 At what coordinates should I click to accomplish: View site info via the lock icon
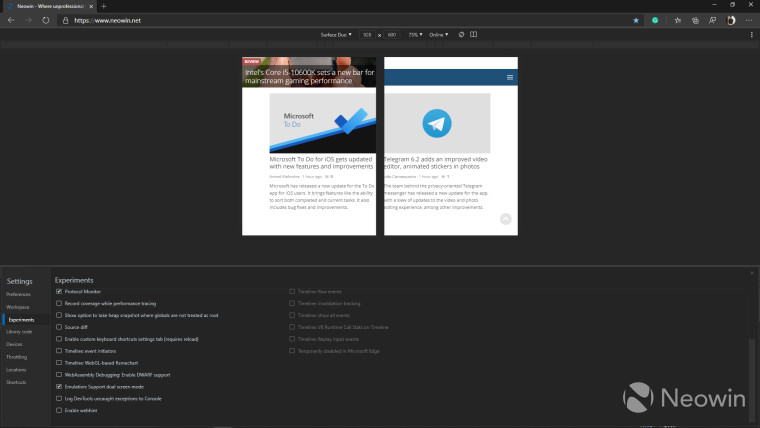coord(65,20)
